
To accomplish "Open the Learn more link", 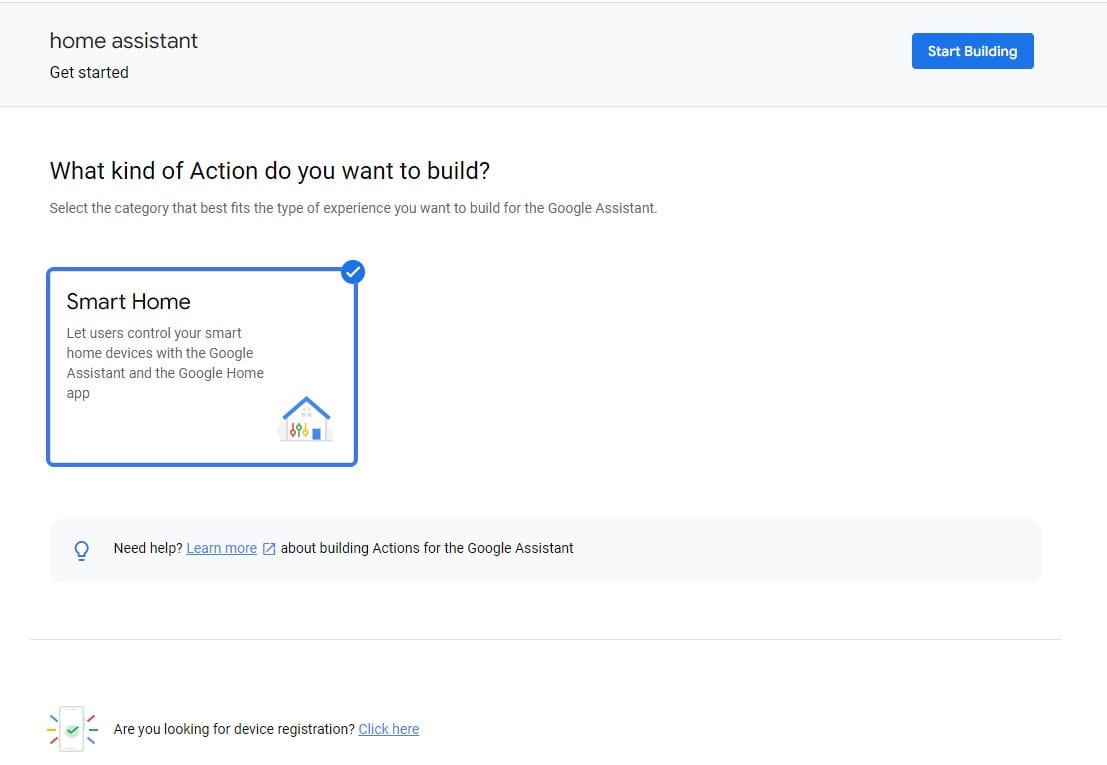I will [222, 548].
